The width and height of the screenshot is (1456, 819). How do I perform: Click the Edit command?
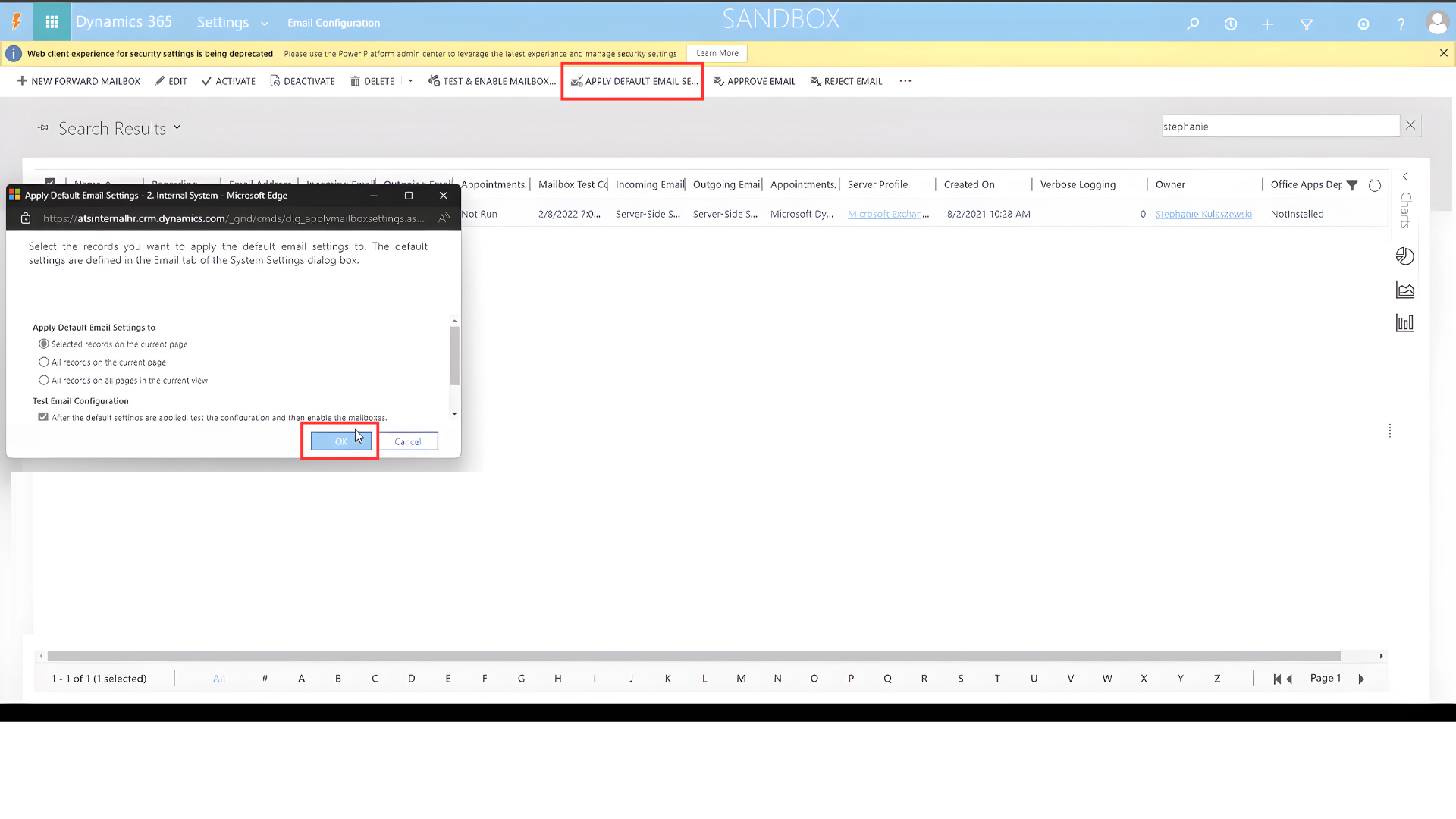coord(171,81)
